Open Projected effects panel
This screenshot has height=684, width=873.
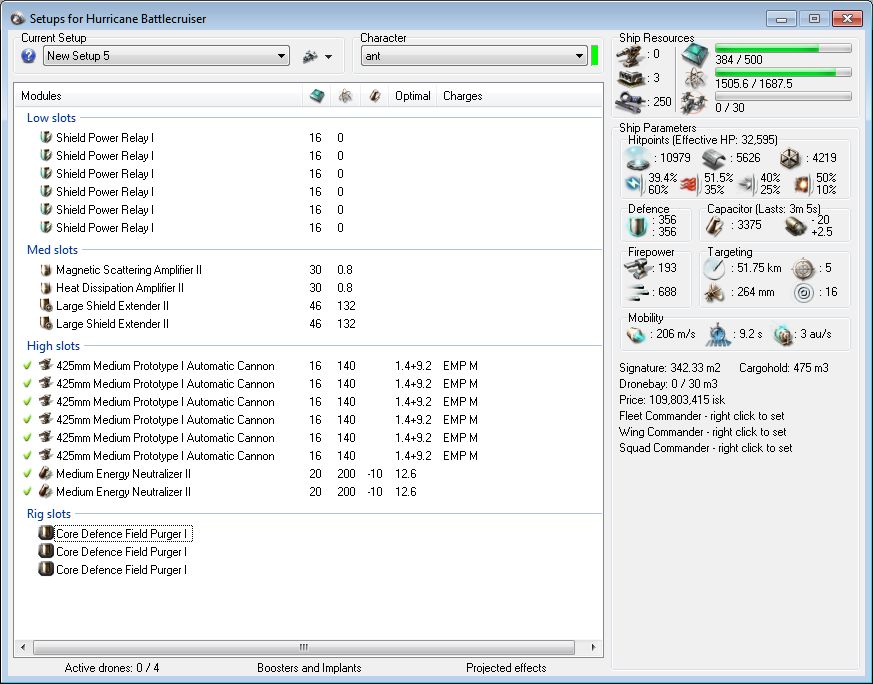[506, 668]
